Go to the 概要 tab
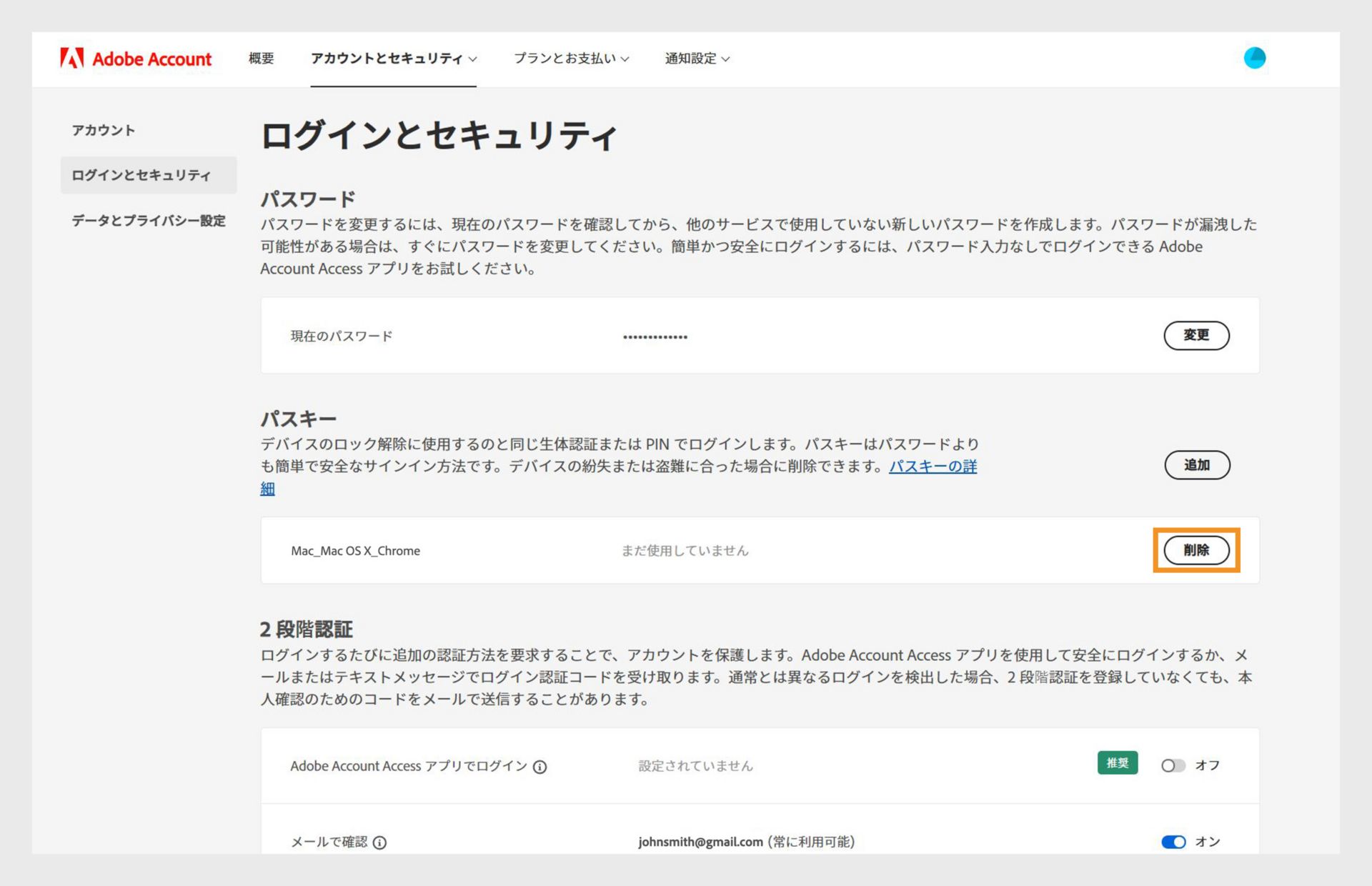The image size is (1372, 886). pyautogui.click(x=262, y=59)
